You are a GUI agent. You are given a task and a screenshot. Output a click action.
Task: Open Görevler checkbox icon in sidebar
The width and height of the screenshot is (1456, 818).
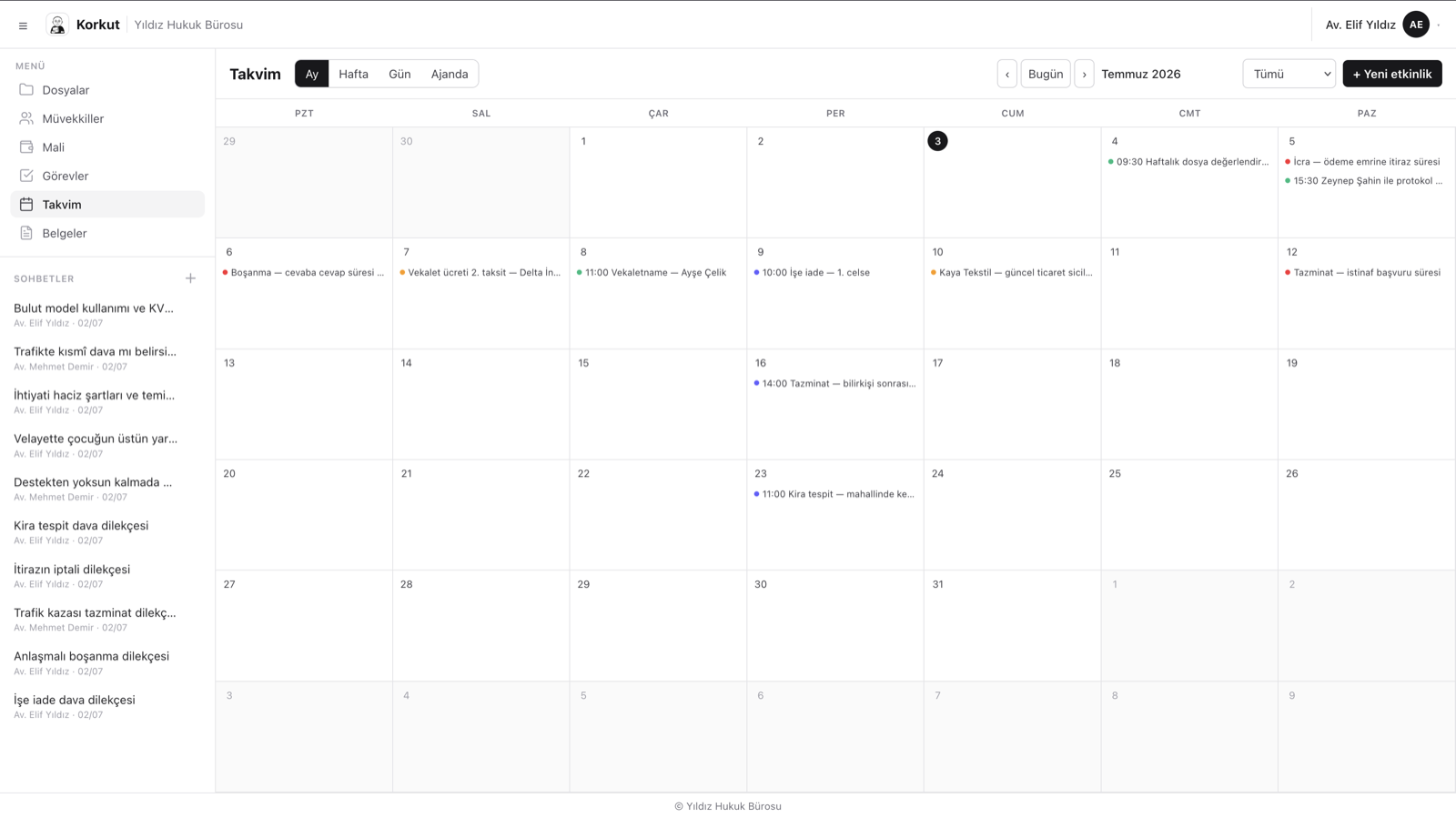pos(26,176)
